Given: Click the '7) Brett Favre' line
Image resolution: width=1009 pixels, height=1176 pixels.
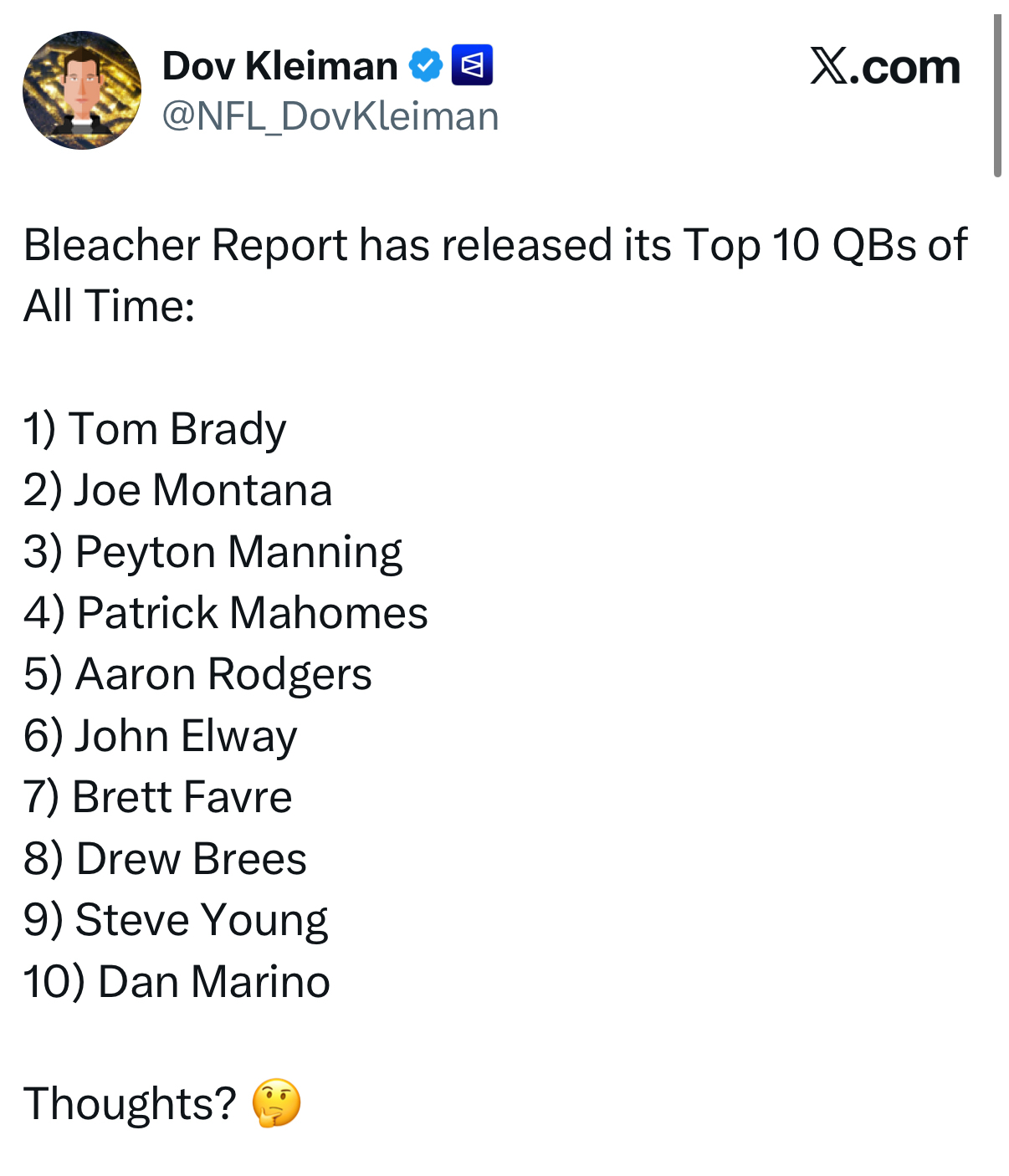Looking at the screenshot, I should 157,797.
